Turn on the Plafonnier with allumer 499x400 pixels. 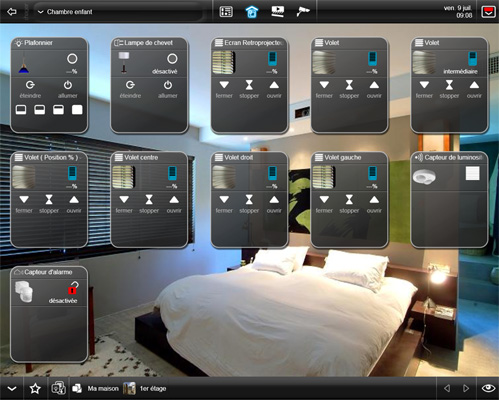tap(68, 89)
